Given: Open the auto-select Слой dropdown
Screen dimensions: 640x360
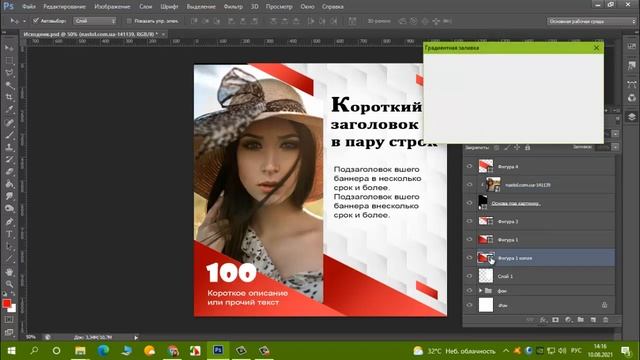Looking at the screenshot, I should 95,21.
